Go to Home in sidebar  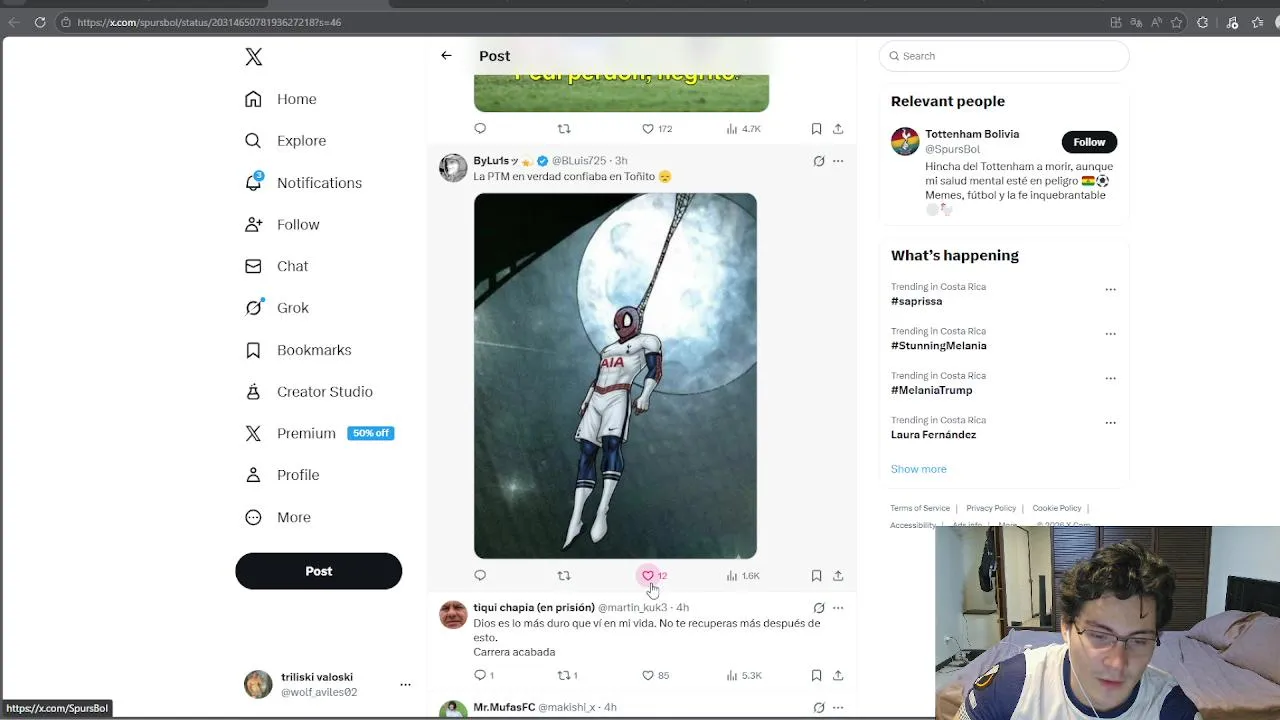(281, 99)
